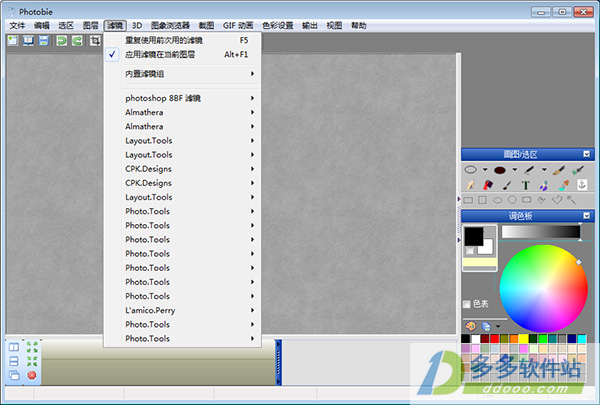This screenshot has width=600, height=405.
Task: Choose the rounded rectangle selection shape
Action: pyautogui.click(x=527, y=200)
